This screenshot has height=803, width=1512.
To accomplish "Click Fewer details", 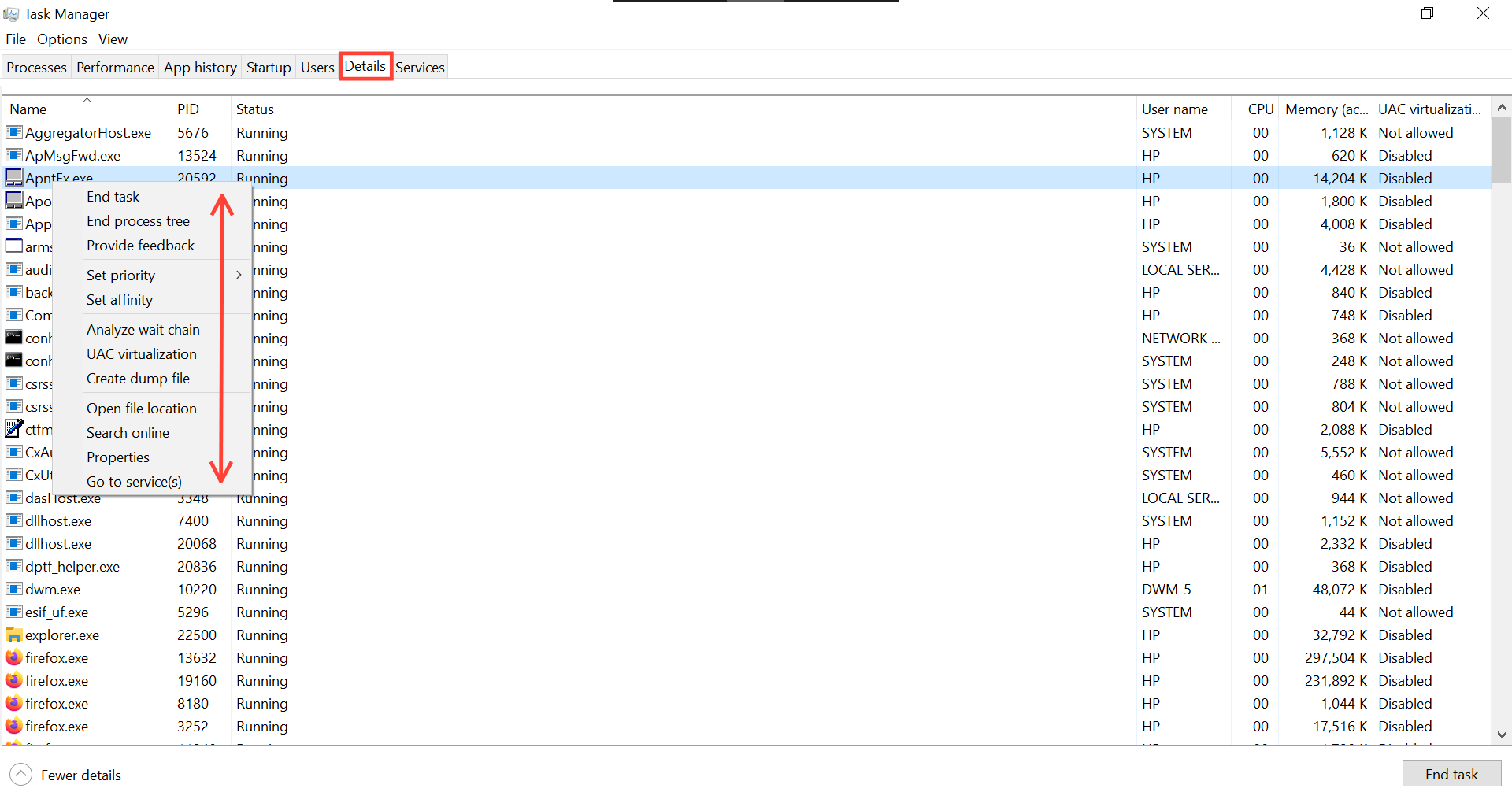I will pos(80,775).
